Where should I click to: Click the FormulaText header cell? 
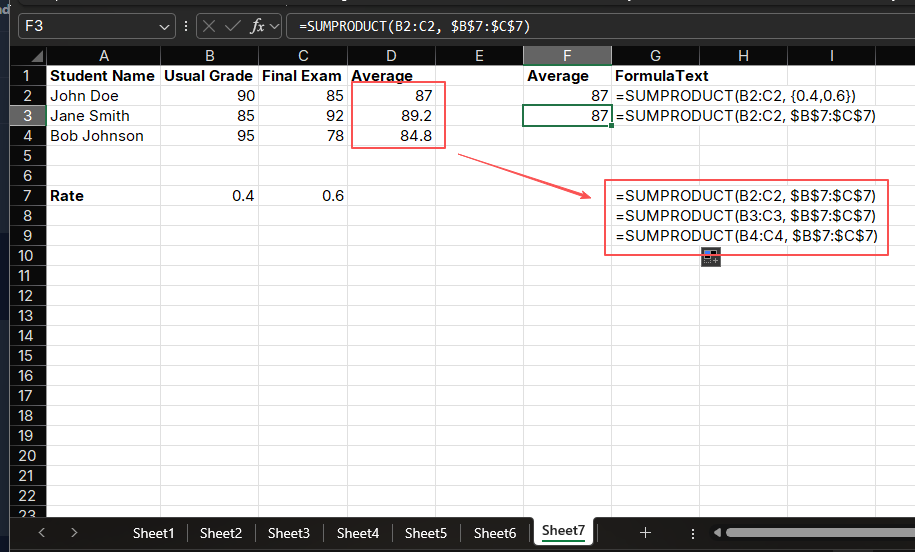tap(655, 76)
